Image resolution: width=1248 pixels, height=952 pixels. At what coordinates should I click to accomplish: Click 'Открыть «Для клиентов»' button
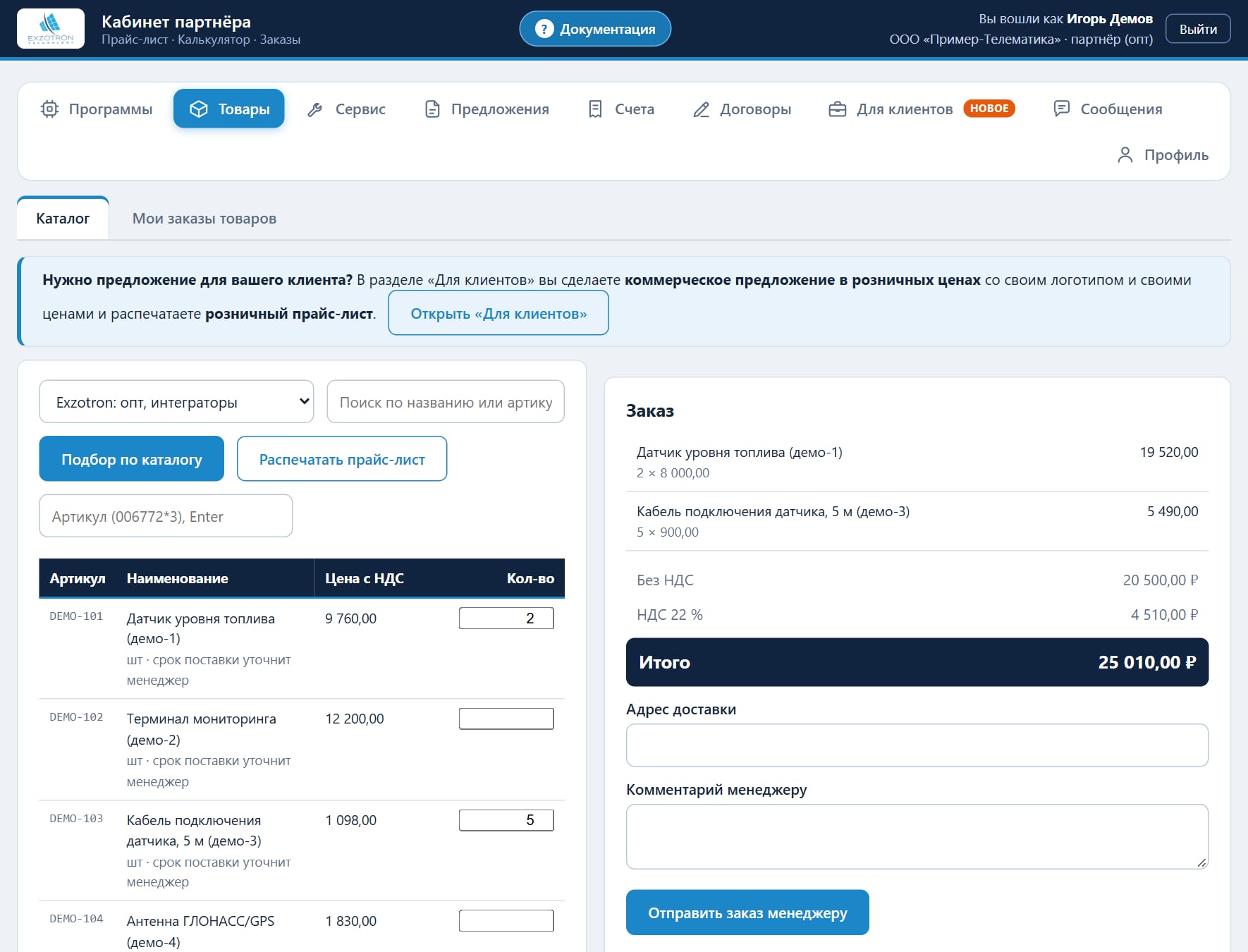coord(498,313)
